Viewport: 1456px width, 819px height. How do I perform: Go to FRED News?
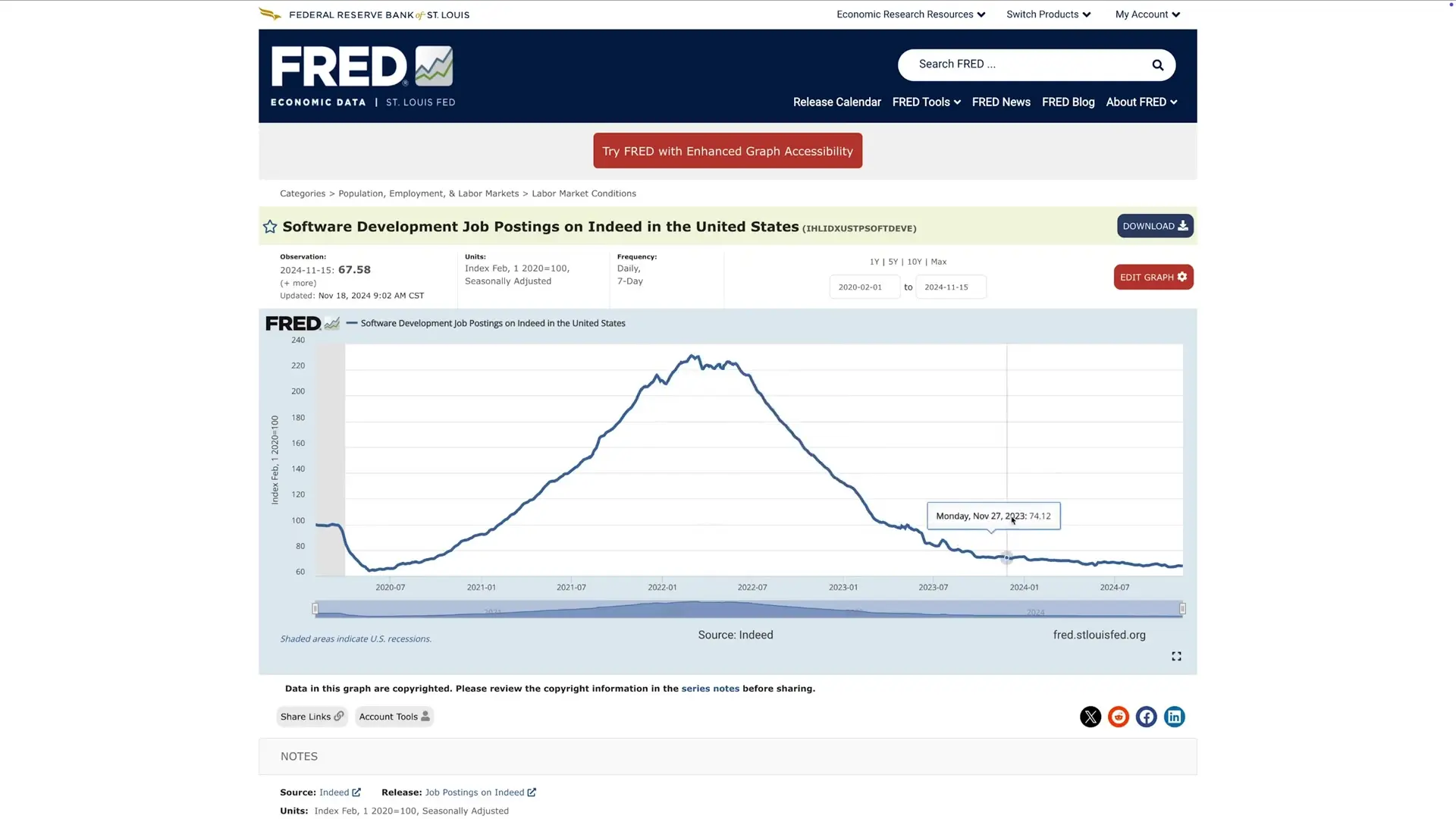coord(1001,102)
